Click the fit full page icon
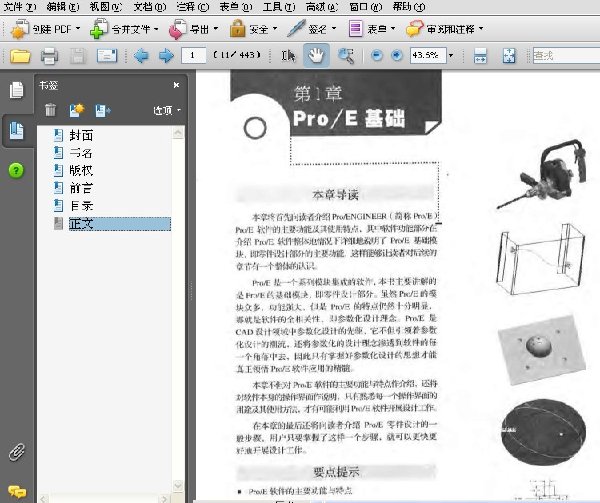600x503 pixels. [509, 56]
